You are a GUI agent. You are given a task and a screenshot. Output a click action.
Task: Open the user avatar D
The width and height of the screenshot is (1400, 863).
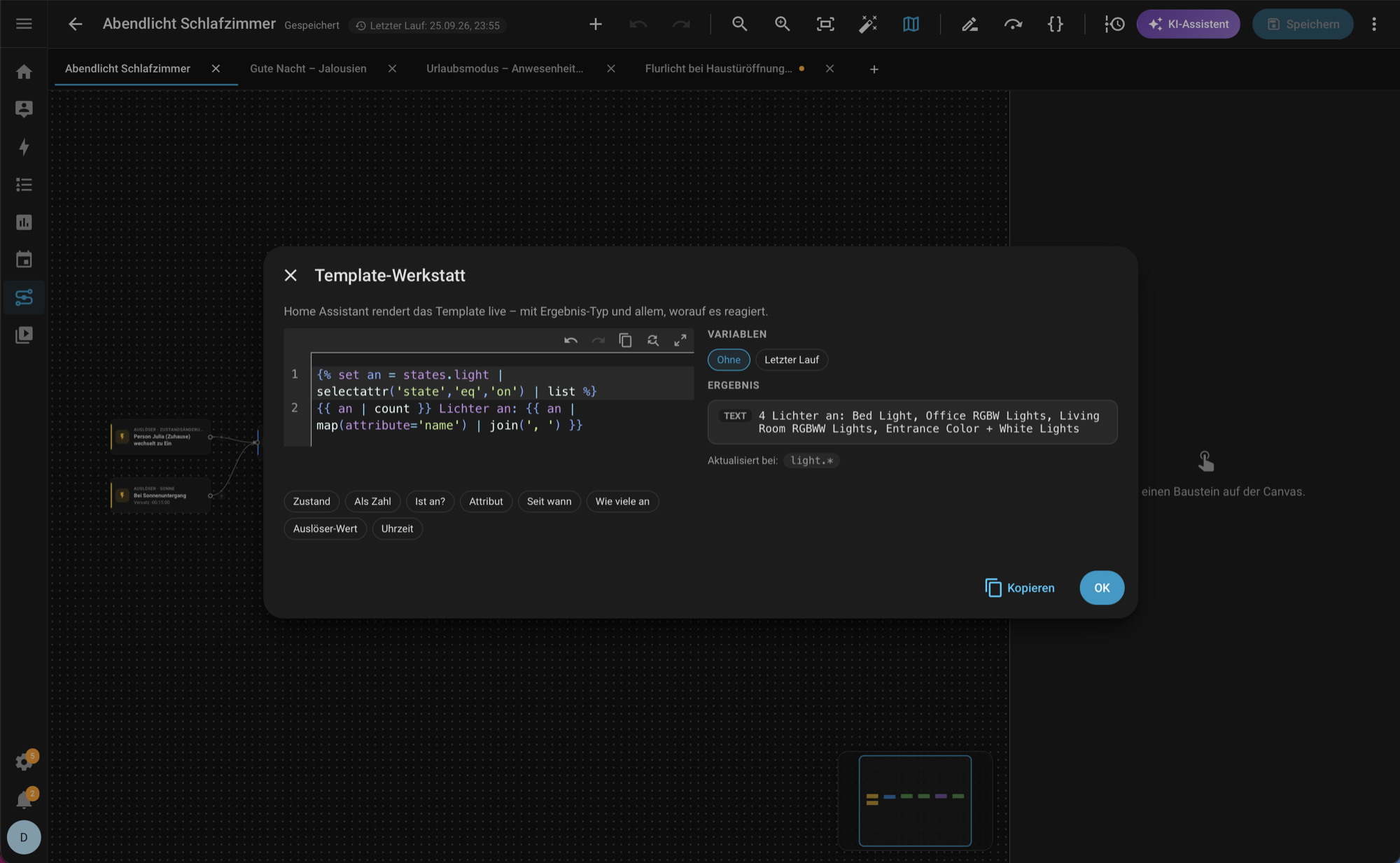pos(24,837)
